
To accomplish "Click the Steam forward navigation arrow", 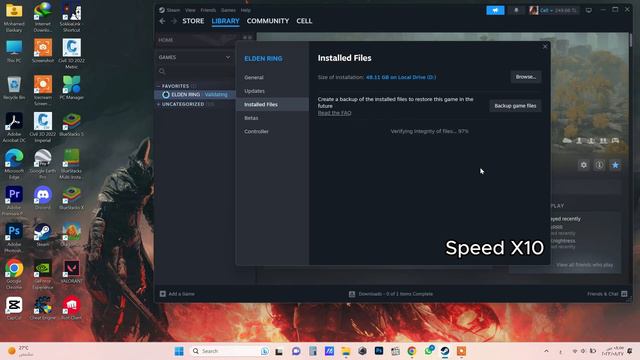I will coord(173,21).
